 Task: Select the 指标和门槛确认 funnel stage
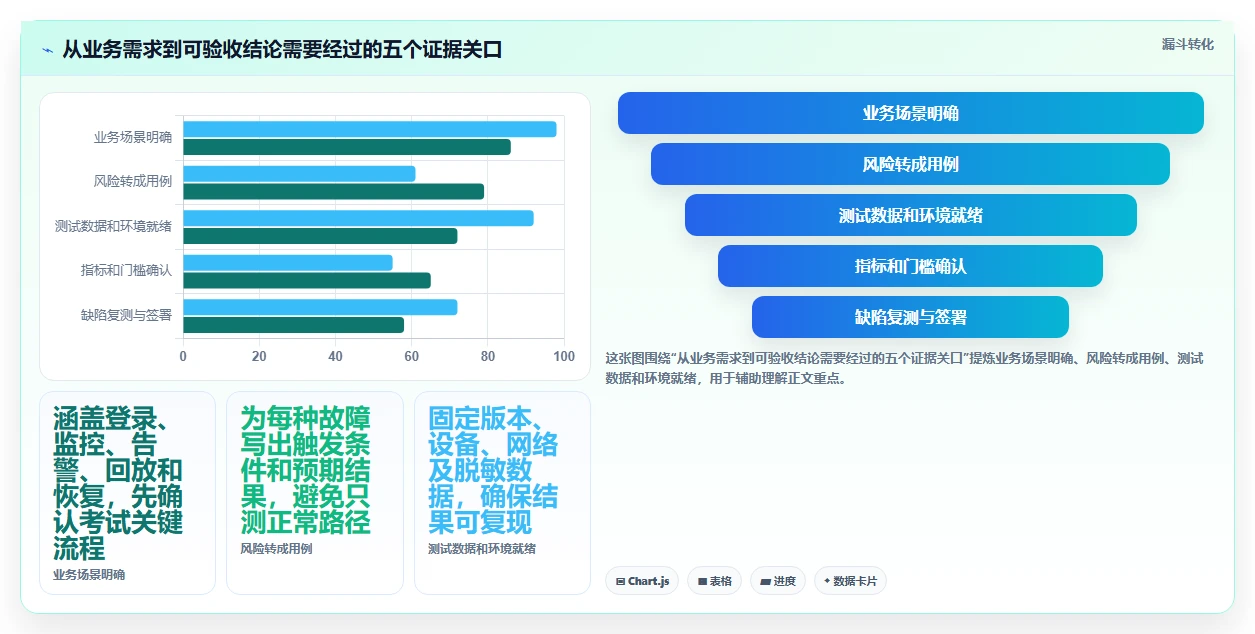(910, 266)
